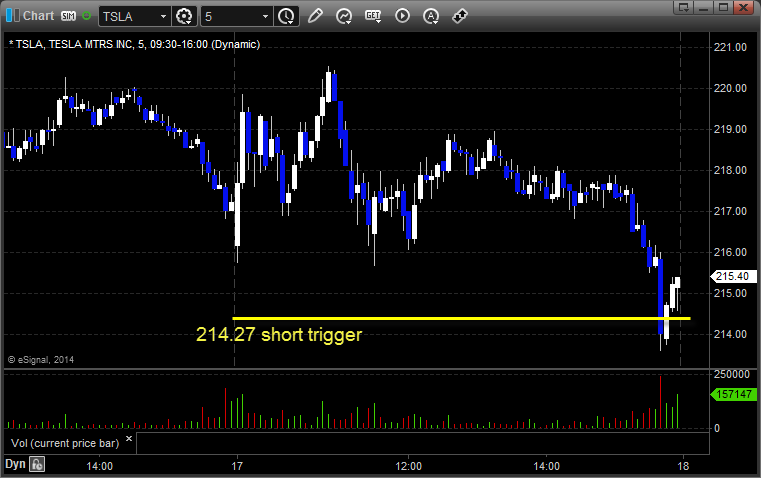Click the 214.27 short trigger annotation
Screen dimensions: 761x478
(279, 334)
